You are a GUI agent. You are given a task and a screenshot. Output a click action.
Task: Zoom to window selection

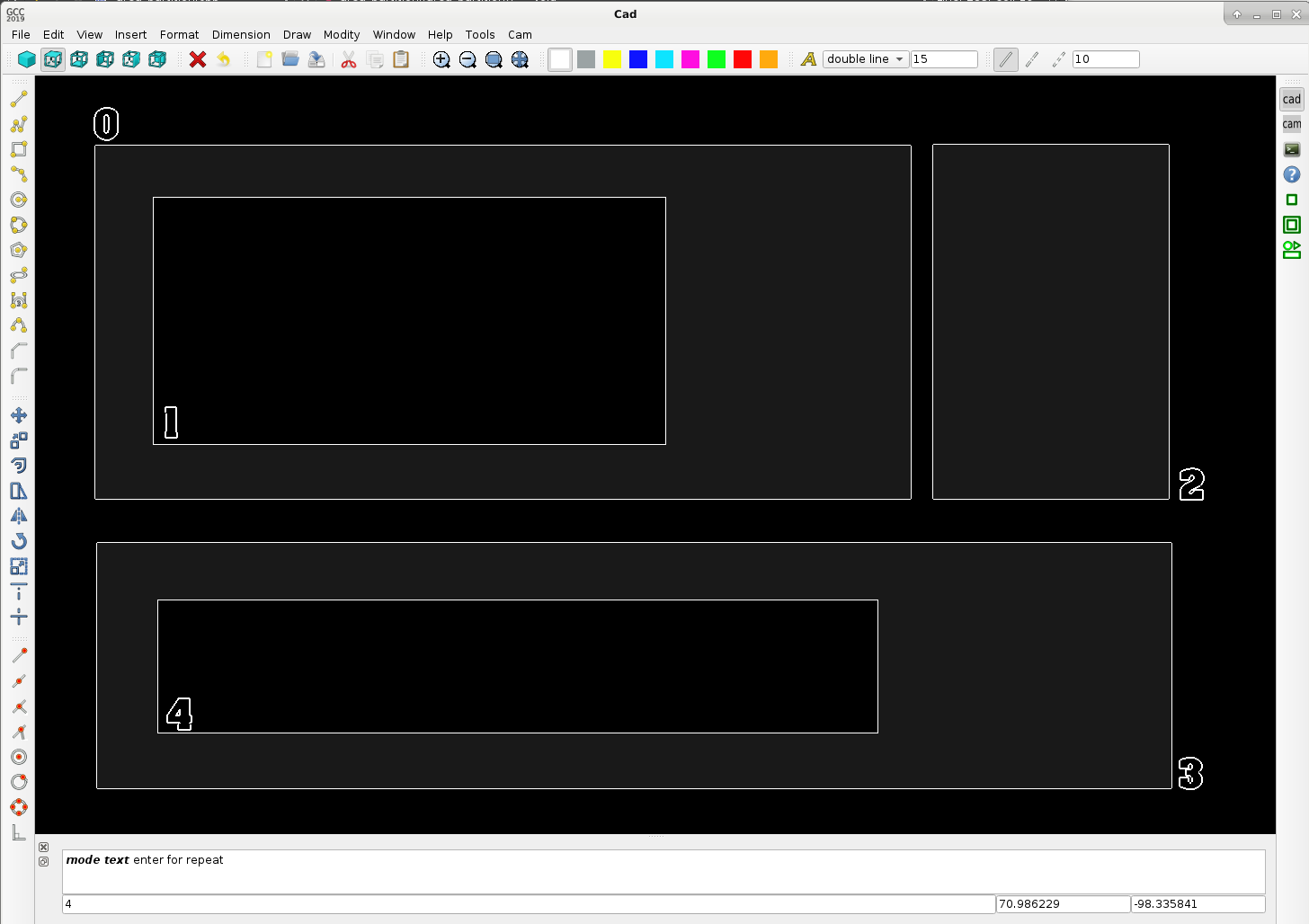point(494,59)
